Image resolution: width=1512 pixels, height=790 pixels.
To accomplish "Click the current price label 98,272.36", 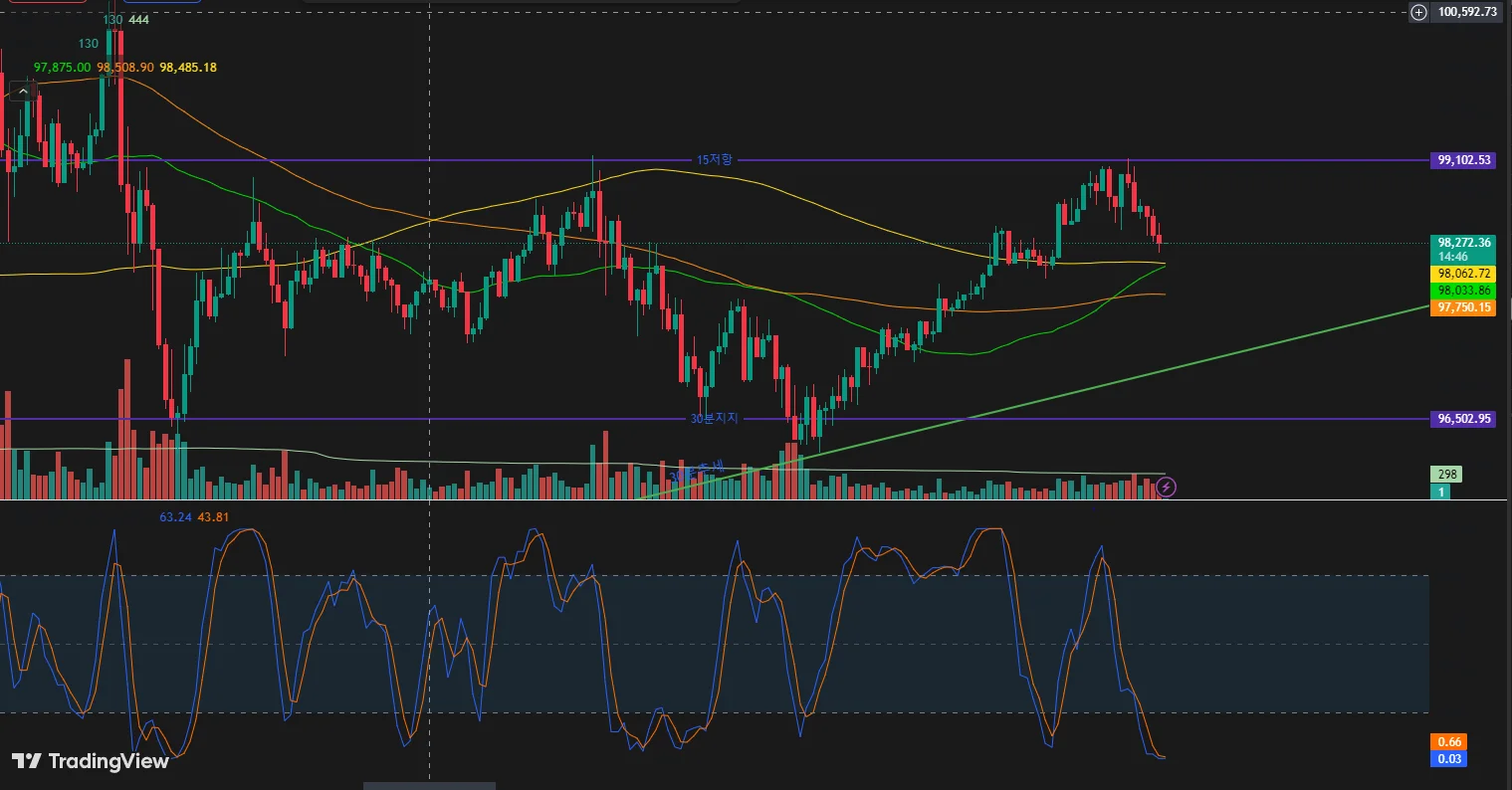I will [x=1463, y=242].
